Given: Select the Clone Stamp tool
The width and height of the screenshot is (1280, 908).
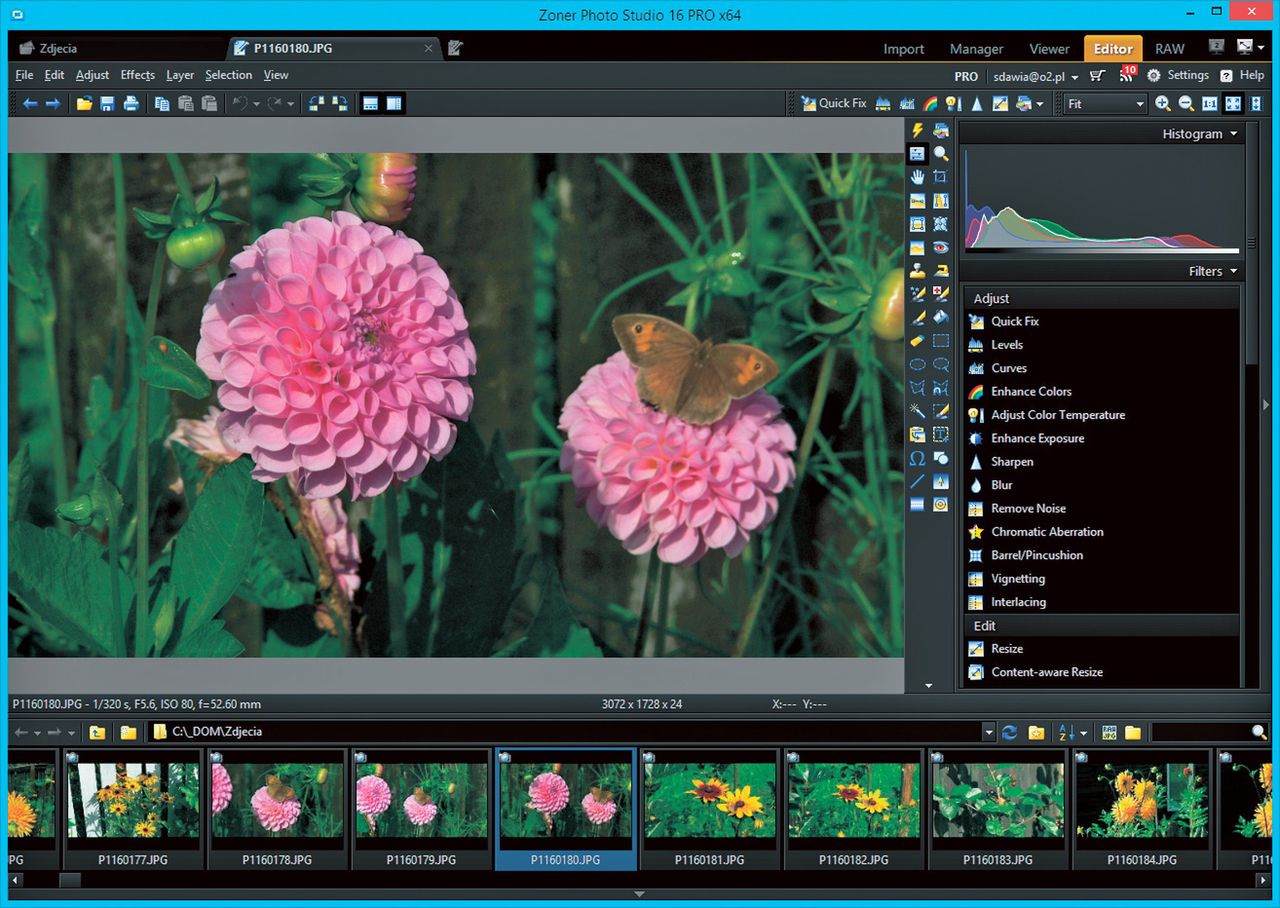Looking at the screenshot, I should 917,271.
